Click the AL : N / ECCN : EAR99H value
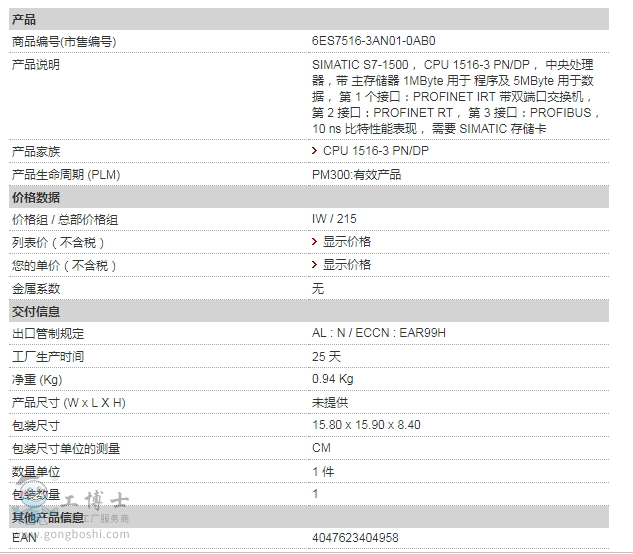Screen dimensions: 633x554 (379, 333)
